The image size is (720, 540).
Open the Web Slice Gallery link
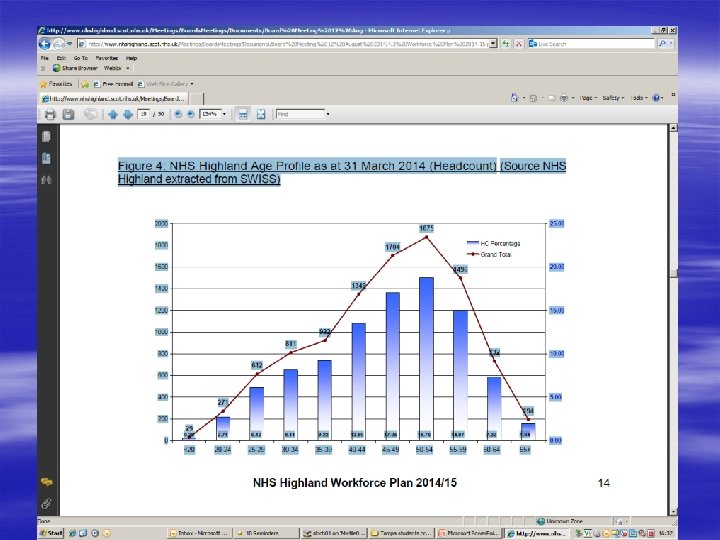click(x=166, y=84)
